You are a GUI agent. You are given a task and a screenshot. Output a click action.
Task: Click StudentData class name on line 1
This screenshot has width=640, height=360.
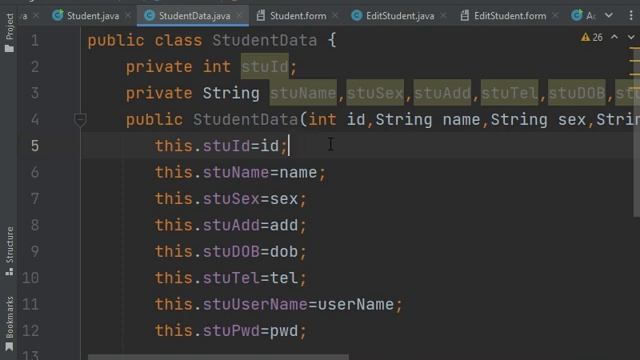pyautogui.click(x=264, y=40)
